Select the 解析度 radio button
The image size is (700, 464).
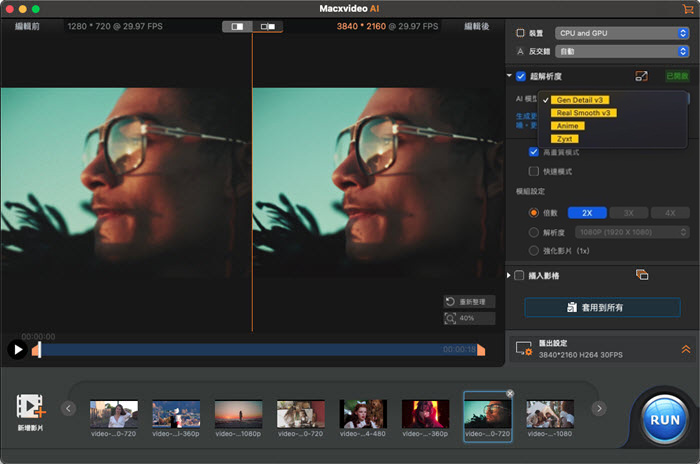coord(534,231)
